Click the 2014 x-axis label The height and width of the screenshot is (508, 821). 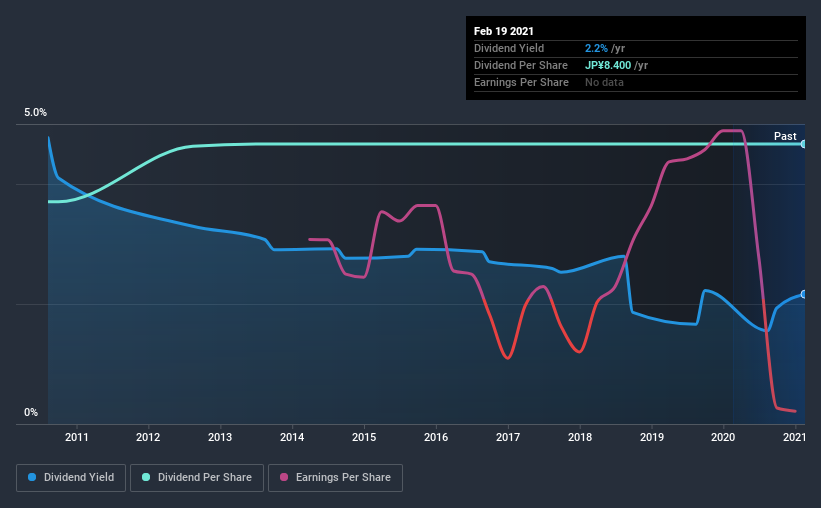(x=292, y=437)
